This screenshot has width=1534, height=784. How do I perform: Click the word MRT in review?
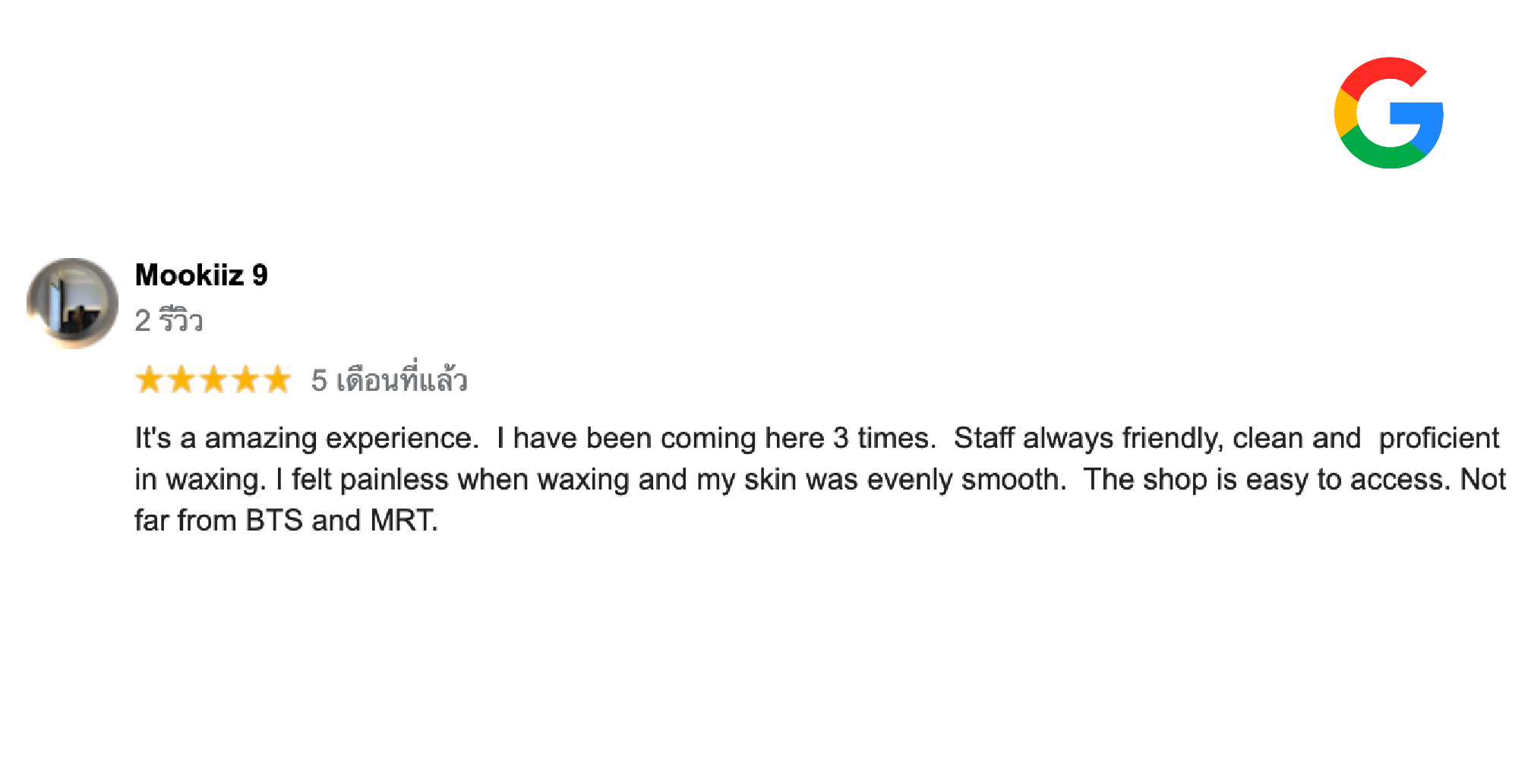pos(402,521)
